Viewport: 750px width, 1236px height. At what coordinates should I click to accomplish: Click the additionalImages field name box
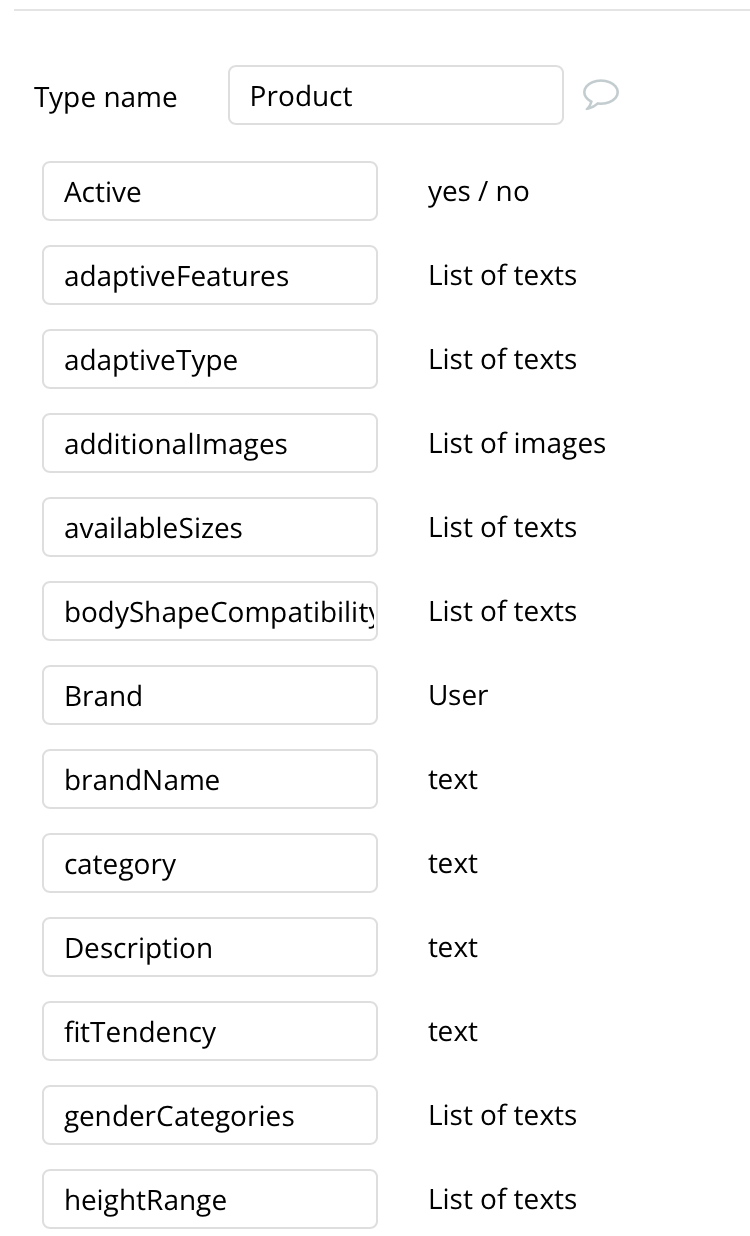[210, 443]
